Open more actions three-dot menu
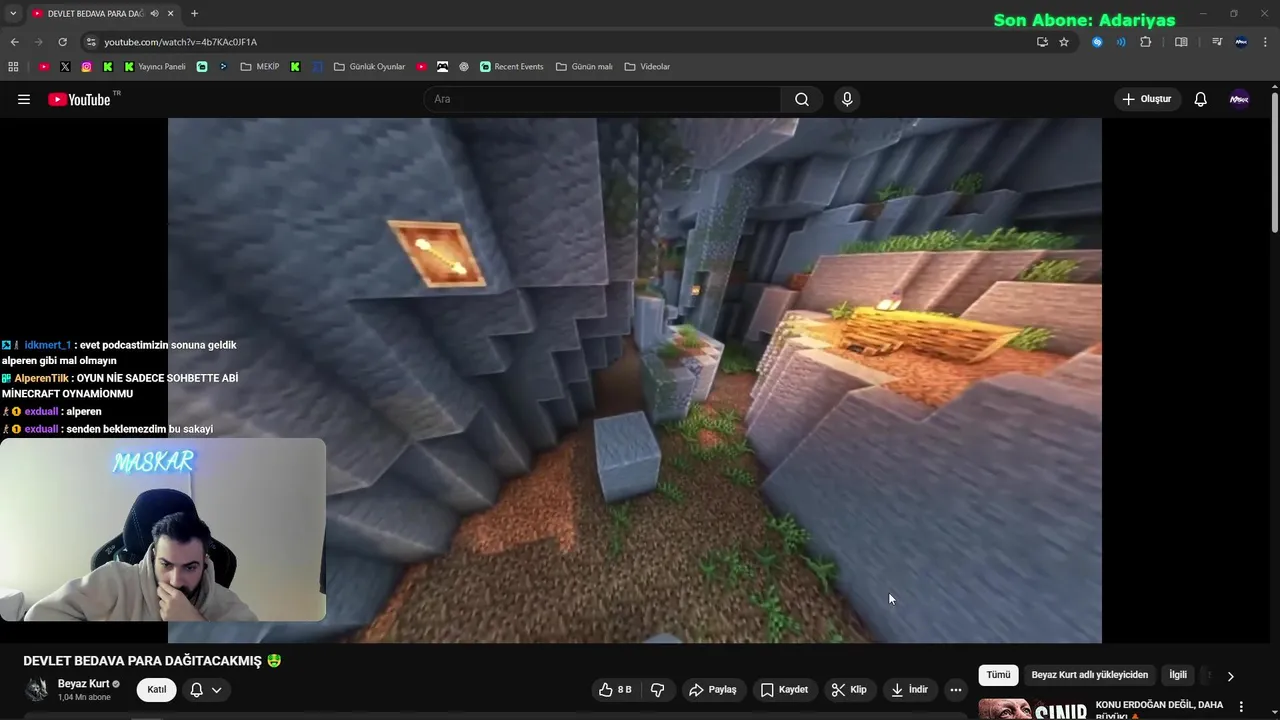Screen dimensions: 1280x720 click(x=955, y=690)
